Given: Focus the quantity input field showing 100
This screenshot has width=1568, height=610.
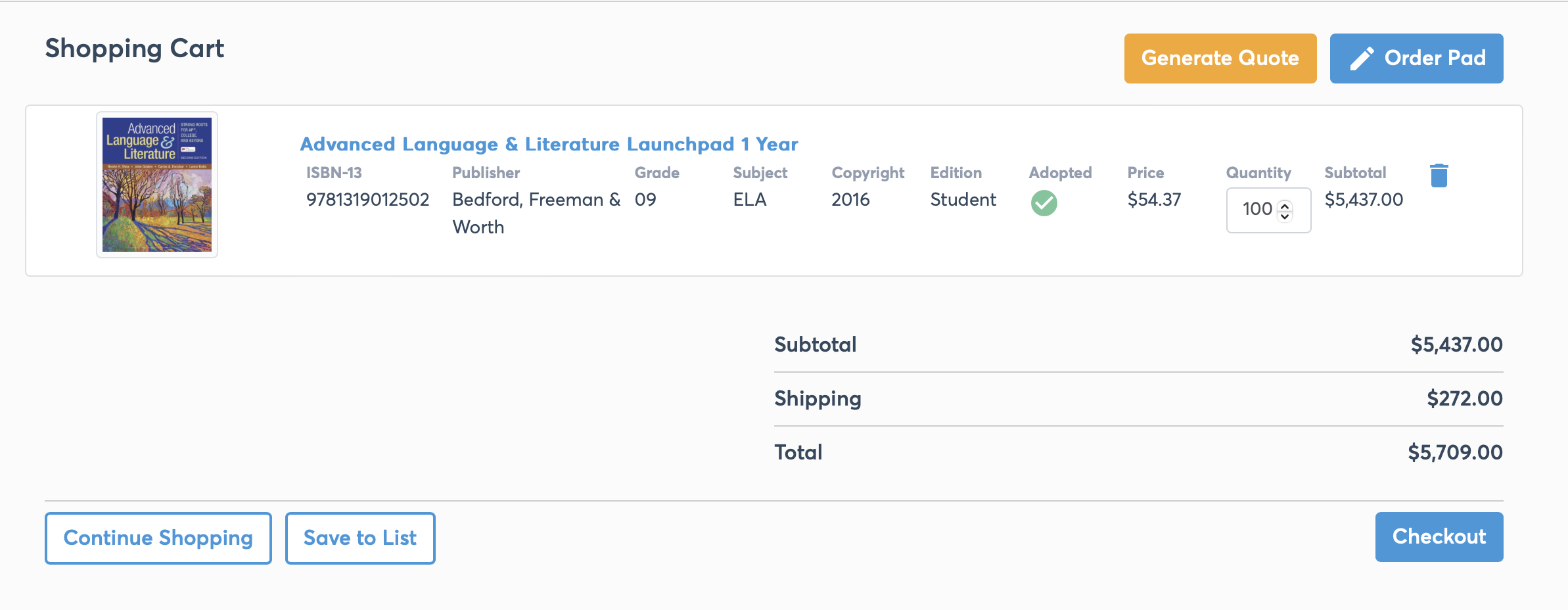Looking at the screenshot, I should coord(1268,210).
